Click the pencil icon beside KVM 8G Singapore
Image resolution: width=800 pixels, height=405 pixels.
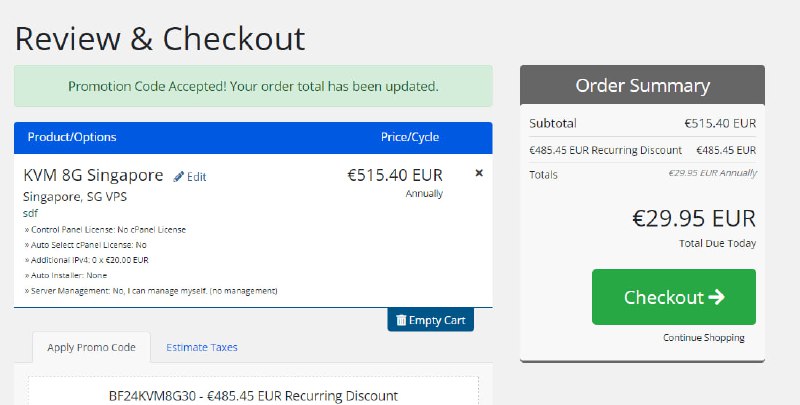pyautogui.click(x=179, y=176)
